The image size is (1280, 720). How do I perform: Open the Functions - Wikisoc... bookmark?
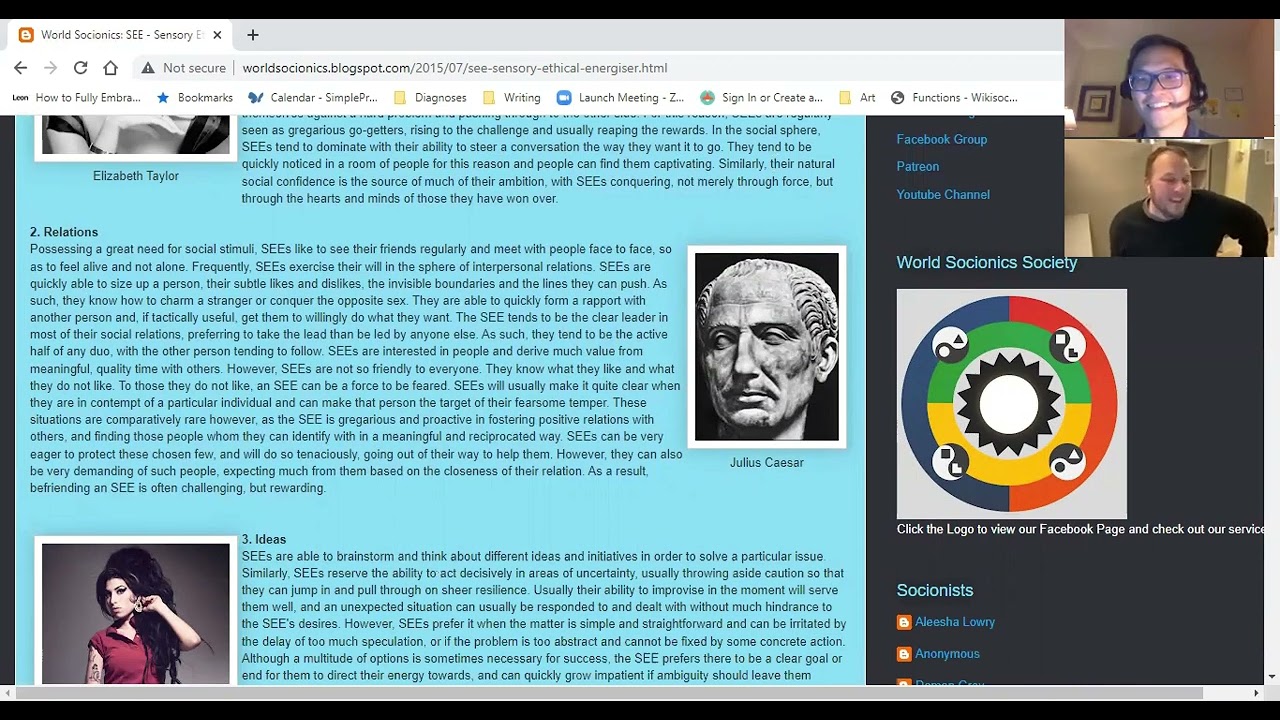(x=954, y=98)
